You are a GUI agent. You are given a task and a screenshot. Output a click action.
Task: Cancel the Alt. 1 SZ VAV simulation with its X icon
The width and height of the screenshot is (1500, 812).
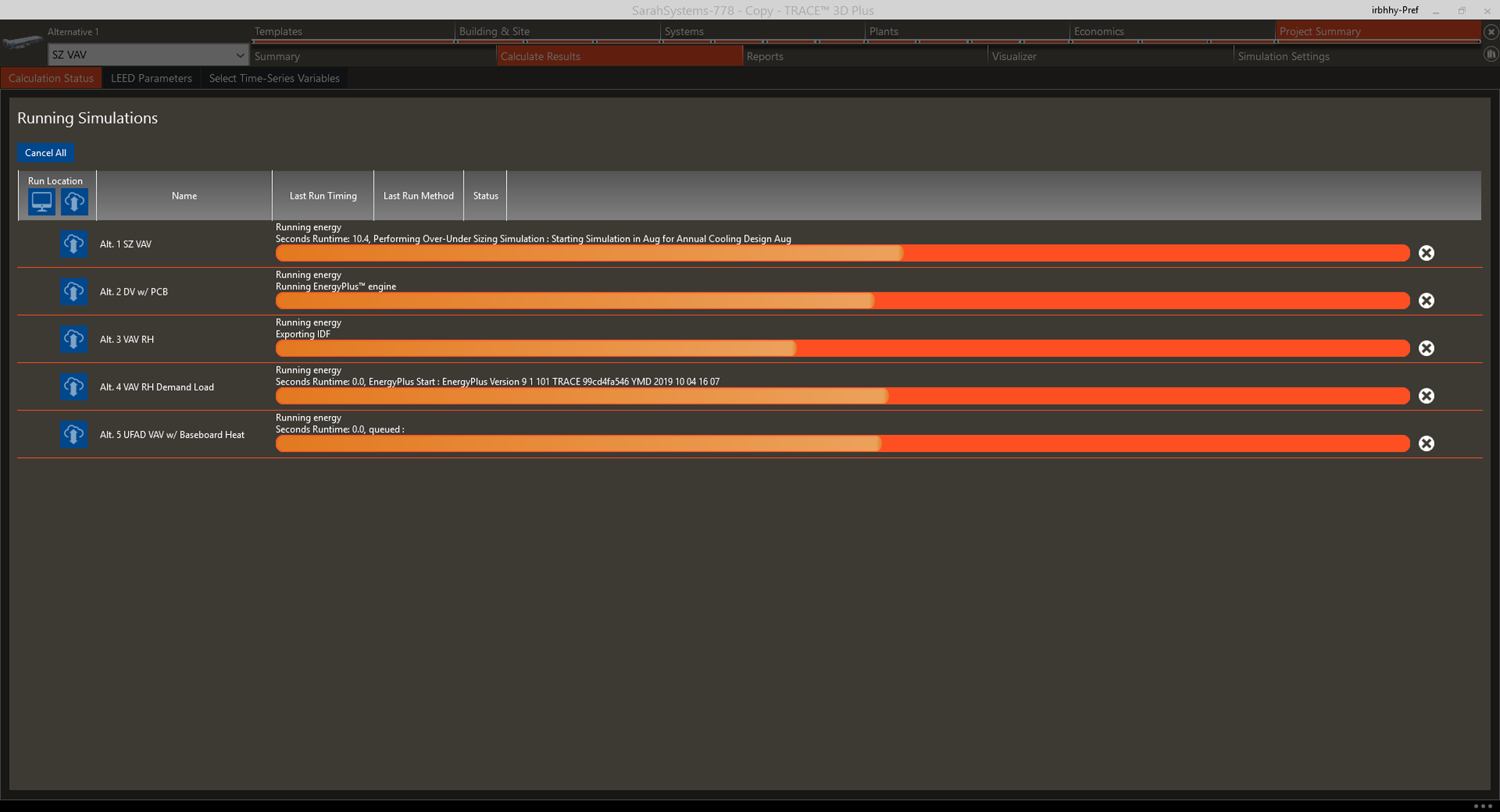coord(1426,253)
